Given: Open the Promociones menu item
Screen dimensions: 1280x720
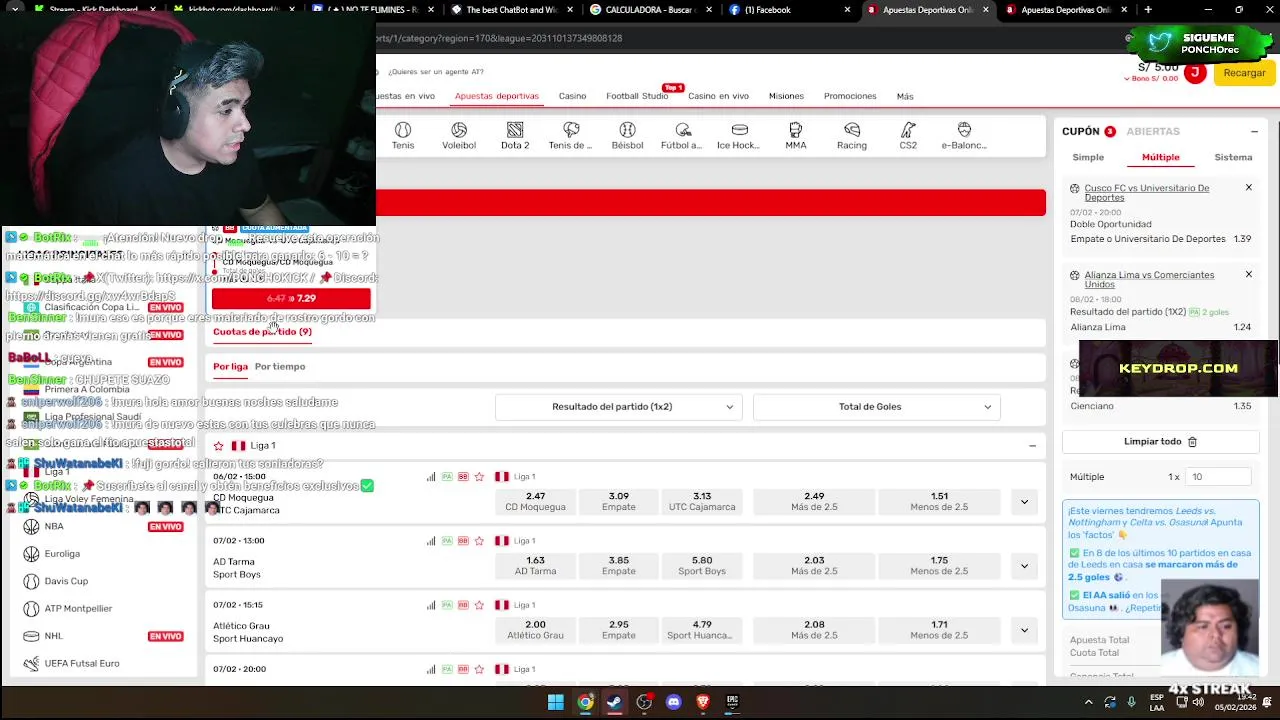Looking at the screenshot, I should [850, 96].
